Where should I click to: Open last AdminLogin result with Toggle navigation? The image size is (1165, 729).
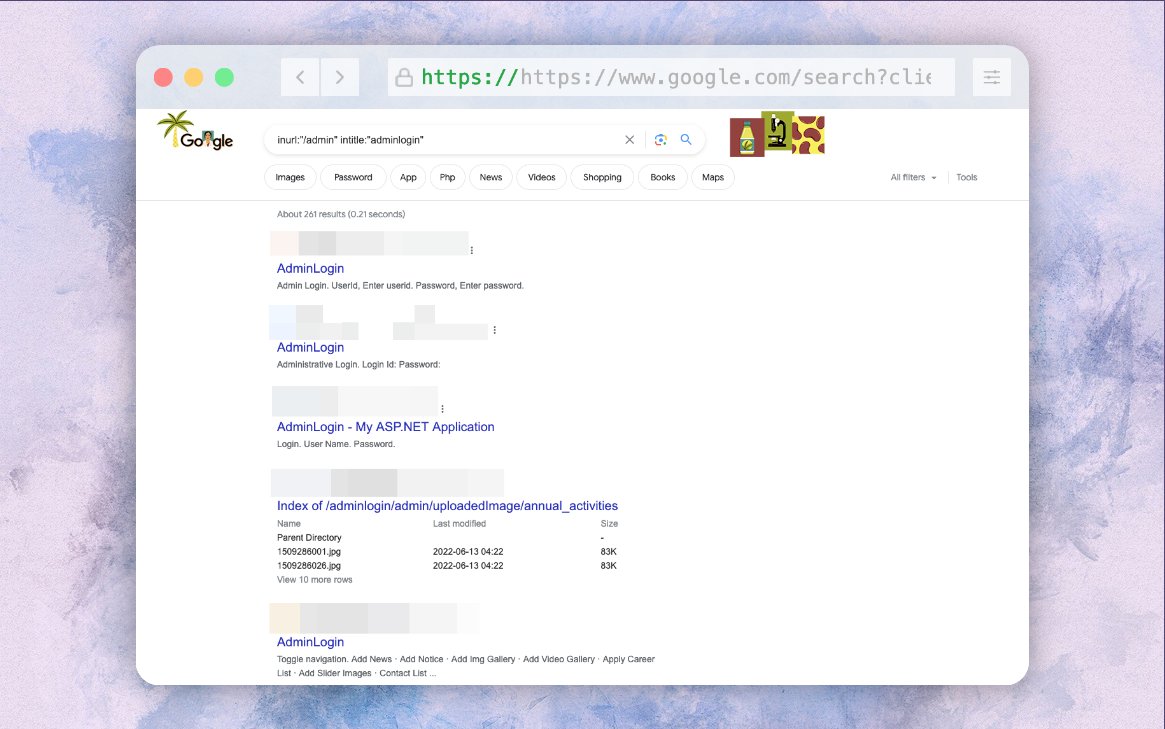311,642
